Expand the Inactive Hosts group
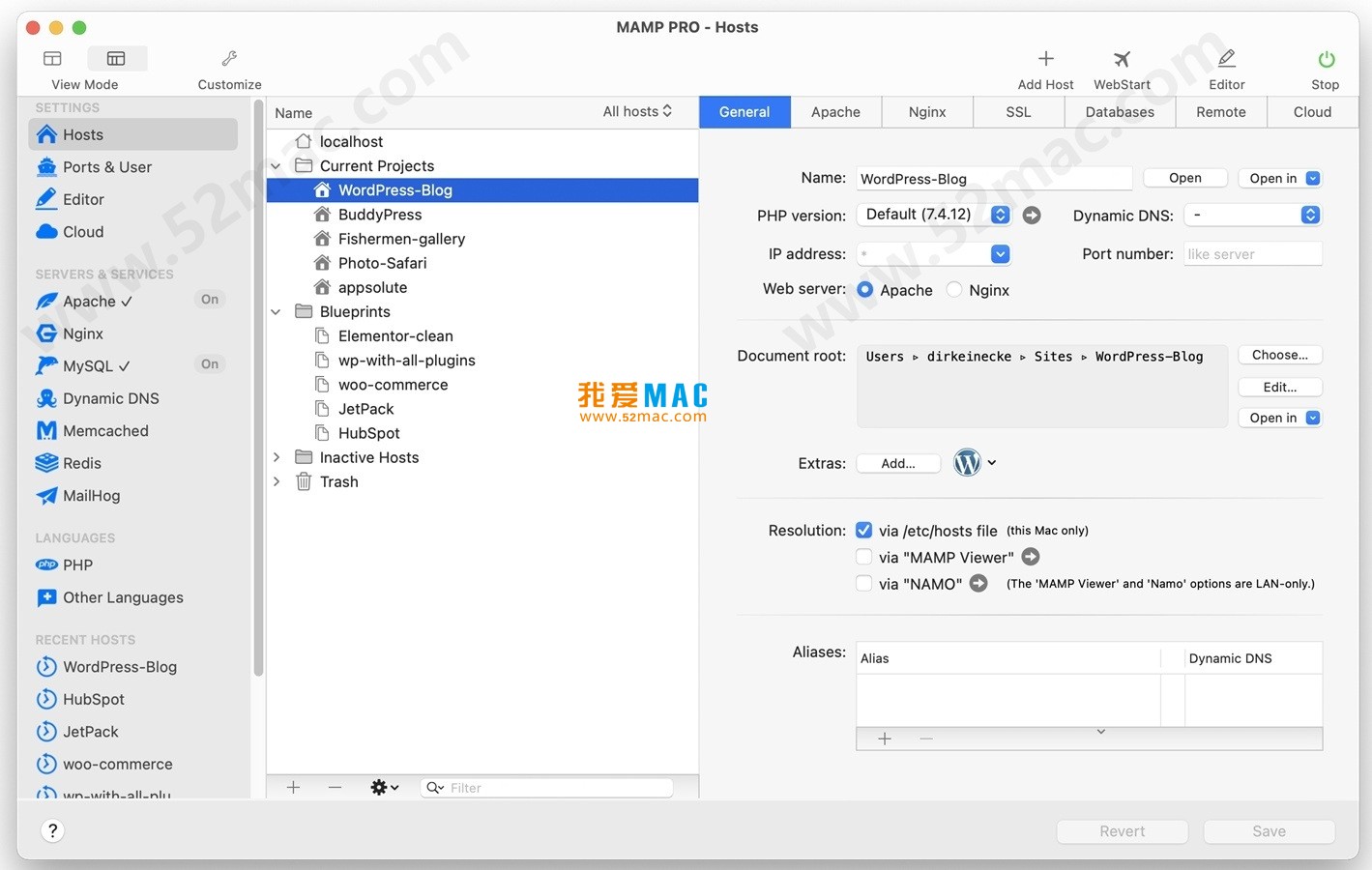 pyautogui.click(x=277, y=457)
